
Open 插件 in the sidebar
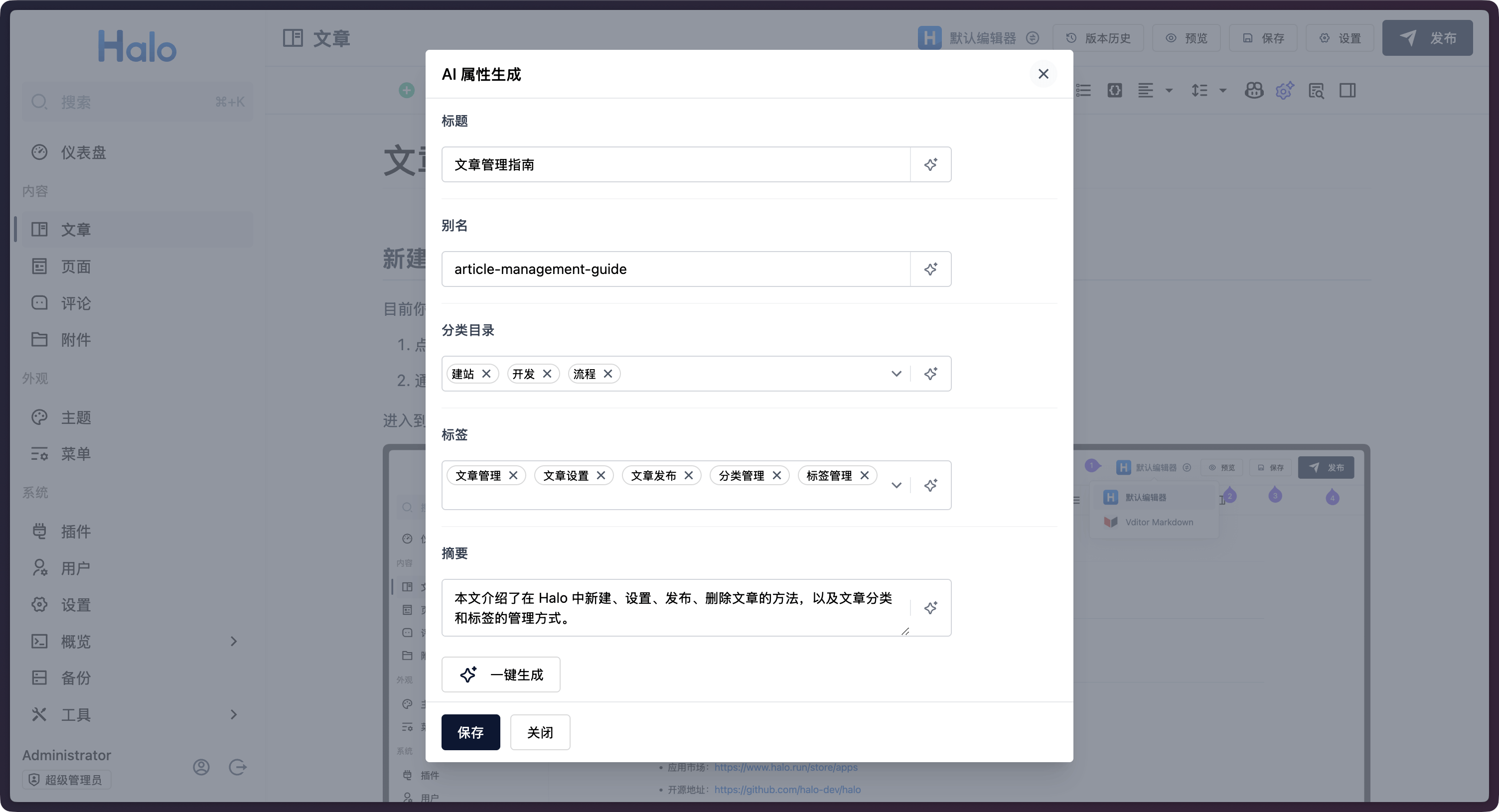137,531
